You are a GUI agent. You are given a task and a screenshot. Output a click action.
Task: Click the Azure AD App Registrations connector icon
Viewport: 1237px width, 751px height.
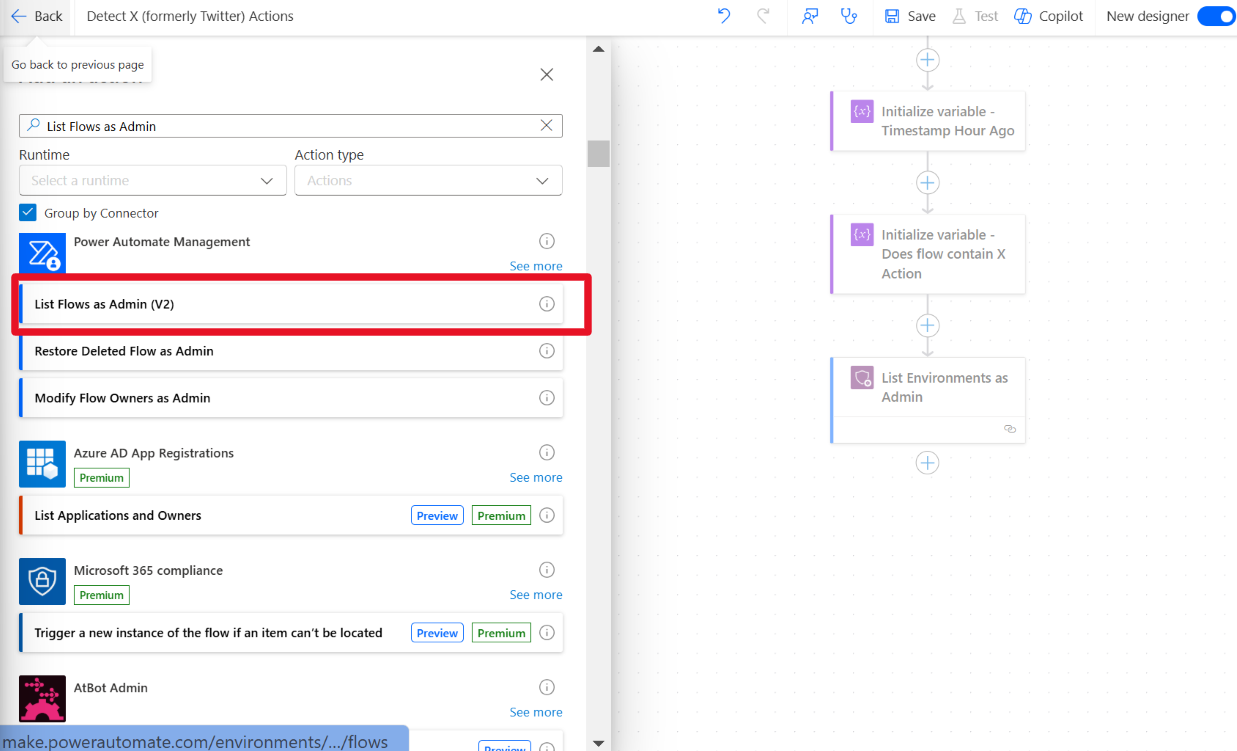[x=42, y=464]
